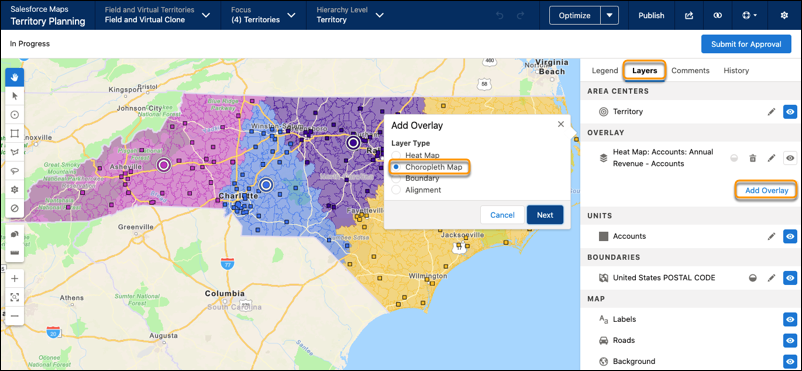Image resolution: width=802 pixels, height=371 pixels.
Task: Delete the Heat Map overlay
Action: (752, 158)
